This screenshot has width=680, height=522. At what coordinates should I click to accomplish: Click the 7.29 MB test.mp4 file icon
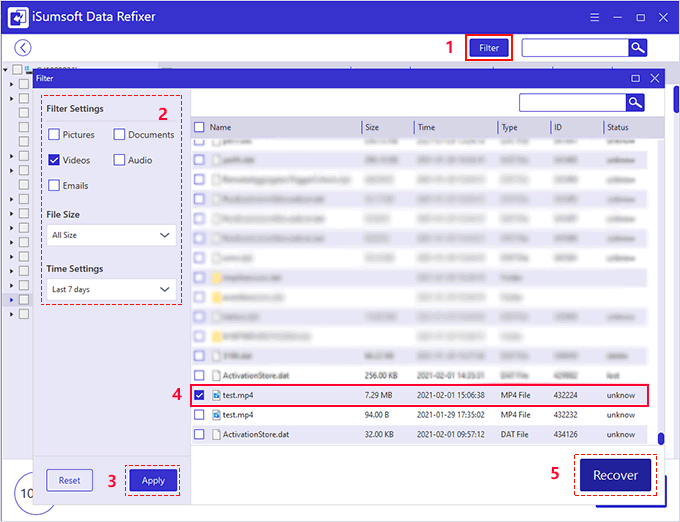(x=216, y=396)
